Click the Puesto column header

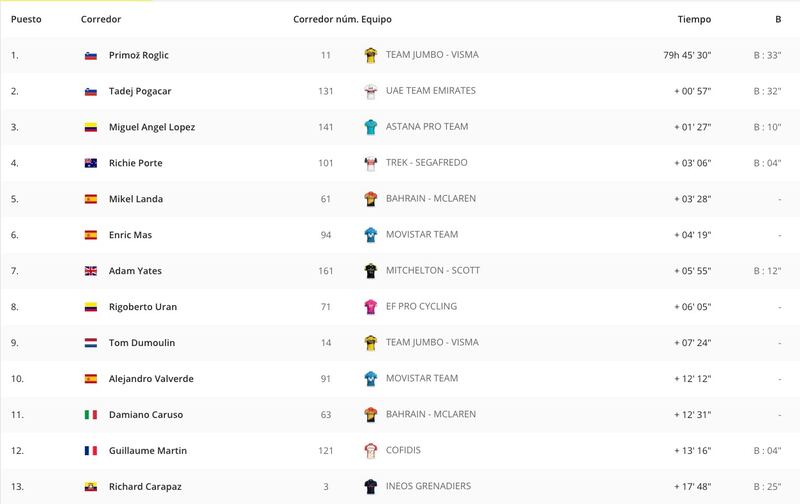[26, 19]
